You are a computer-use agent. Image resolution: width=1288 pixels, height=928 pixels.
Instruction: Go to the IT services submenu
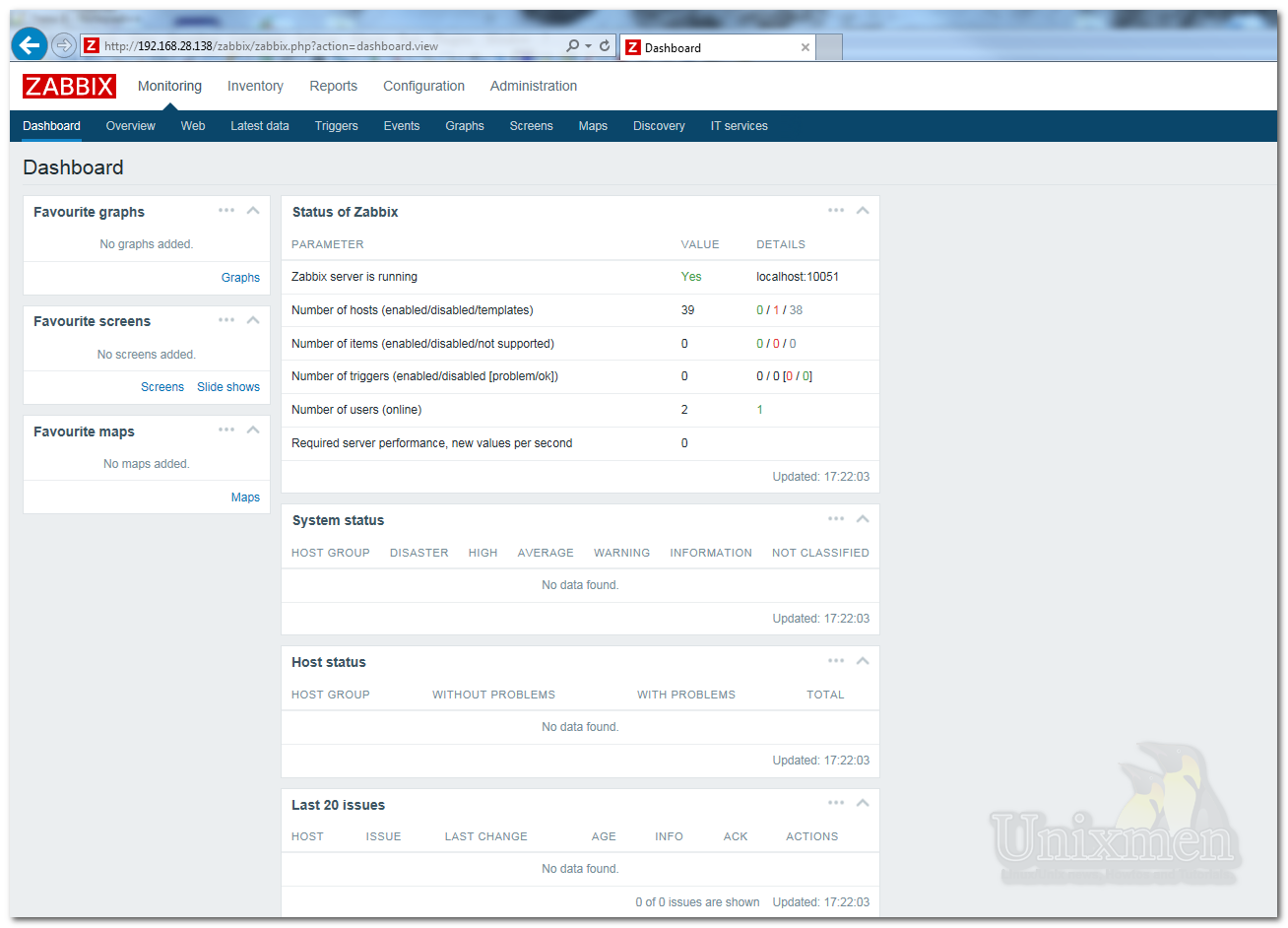(739, 126)
